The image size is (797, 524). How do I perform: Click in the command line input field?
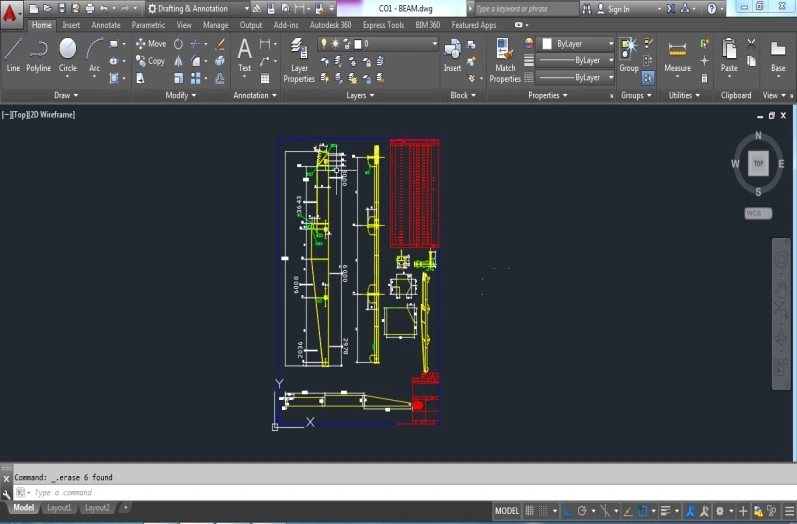407,492
